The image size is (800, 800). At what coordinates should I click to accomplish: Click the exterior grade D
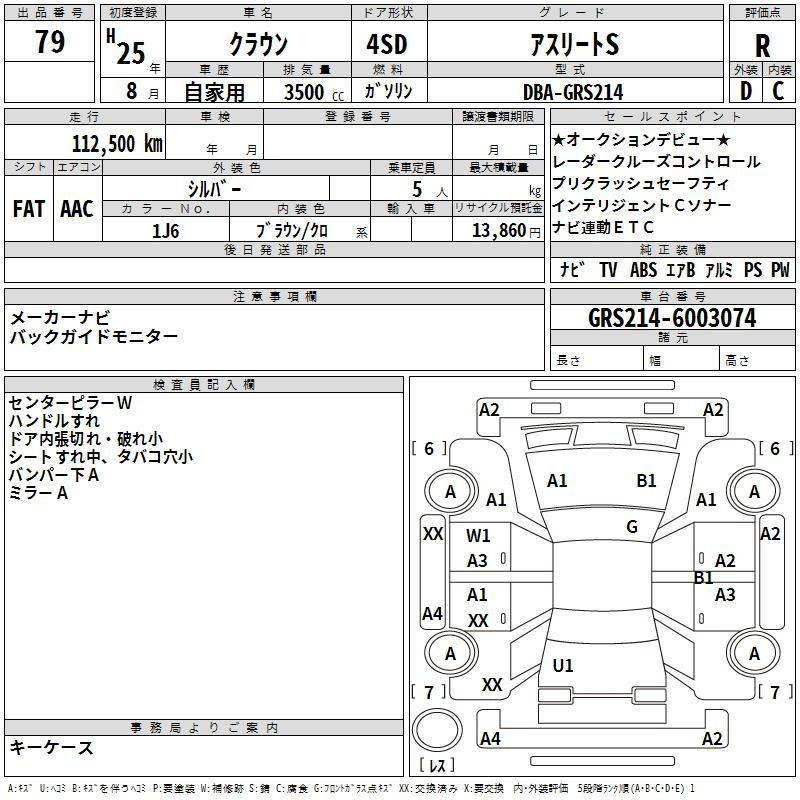pyautogui.click(x=746, y=91)
